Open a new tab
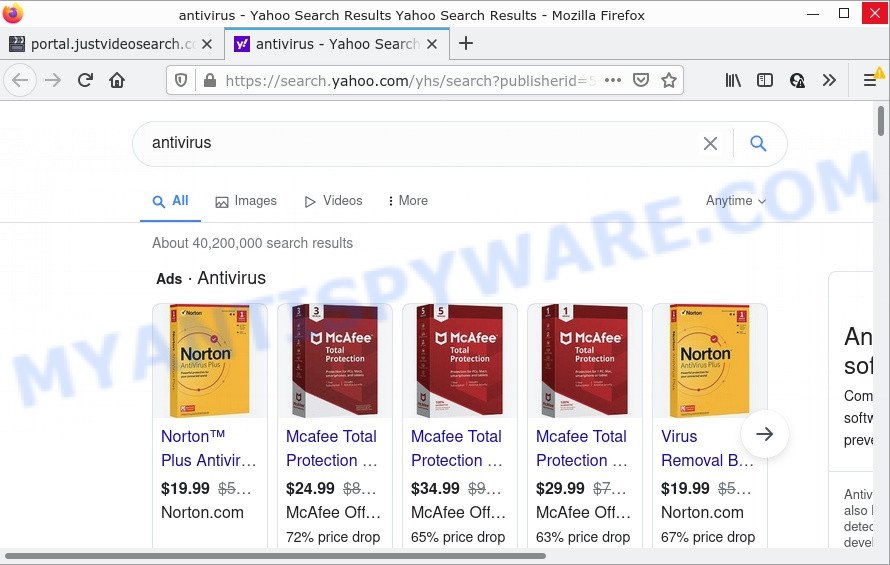890x565 pixels. 465,43
